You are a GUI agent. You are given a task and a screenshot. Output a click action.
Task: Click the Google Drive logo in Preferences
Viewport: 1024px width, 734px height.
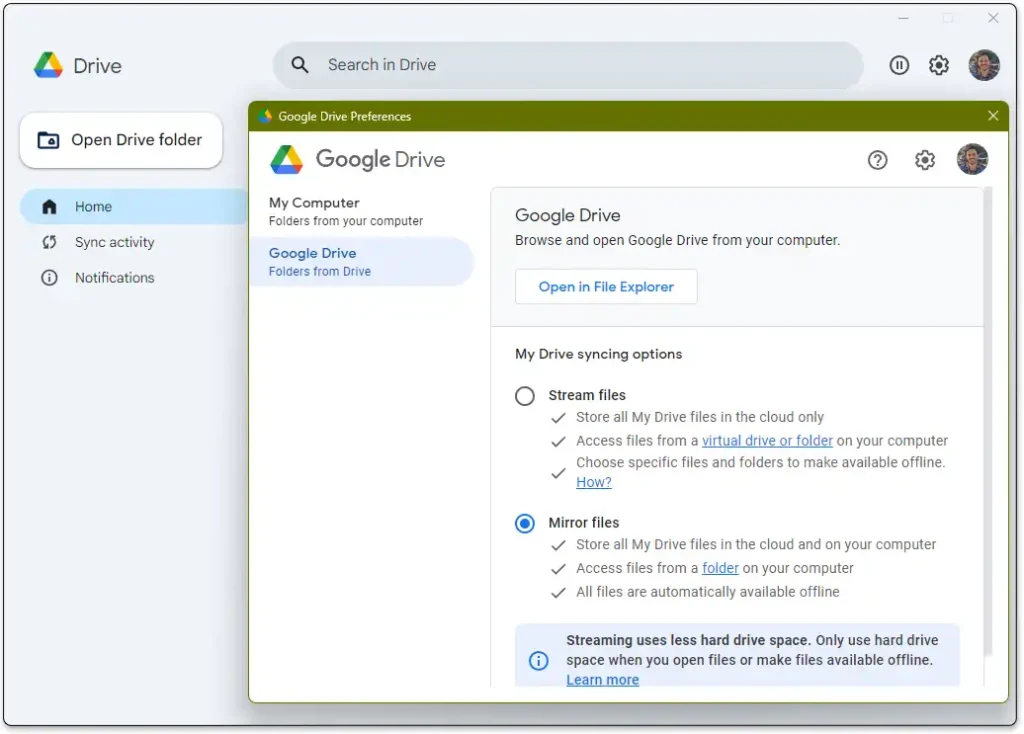coord(287,160)
